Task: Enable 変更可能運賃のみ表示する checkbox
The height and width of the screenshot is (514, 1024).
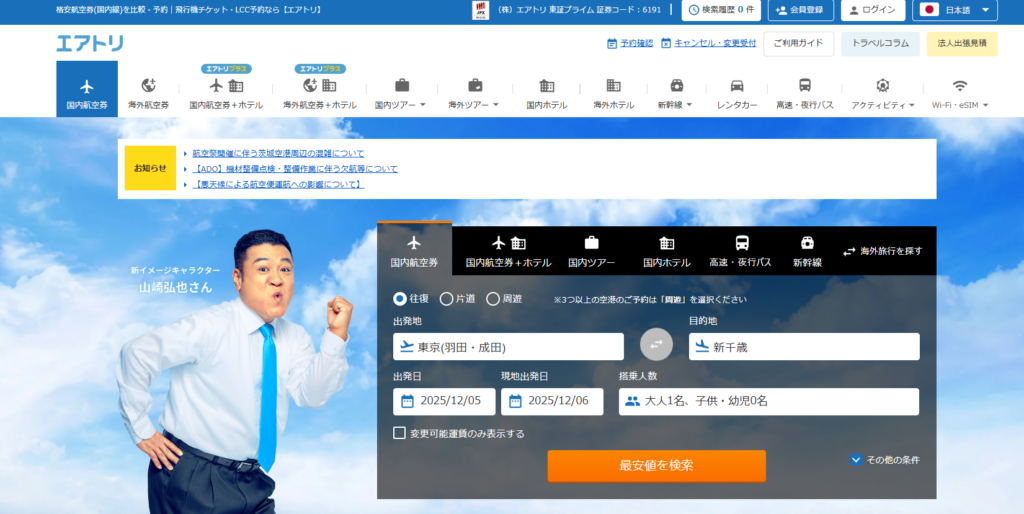Action: [400, 433]
